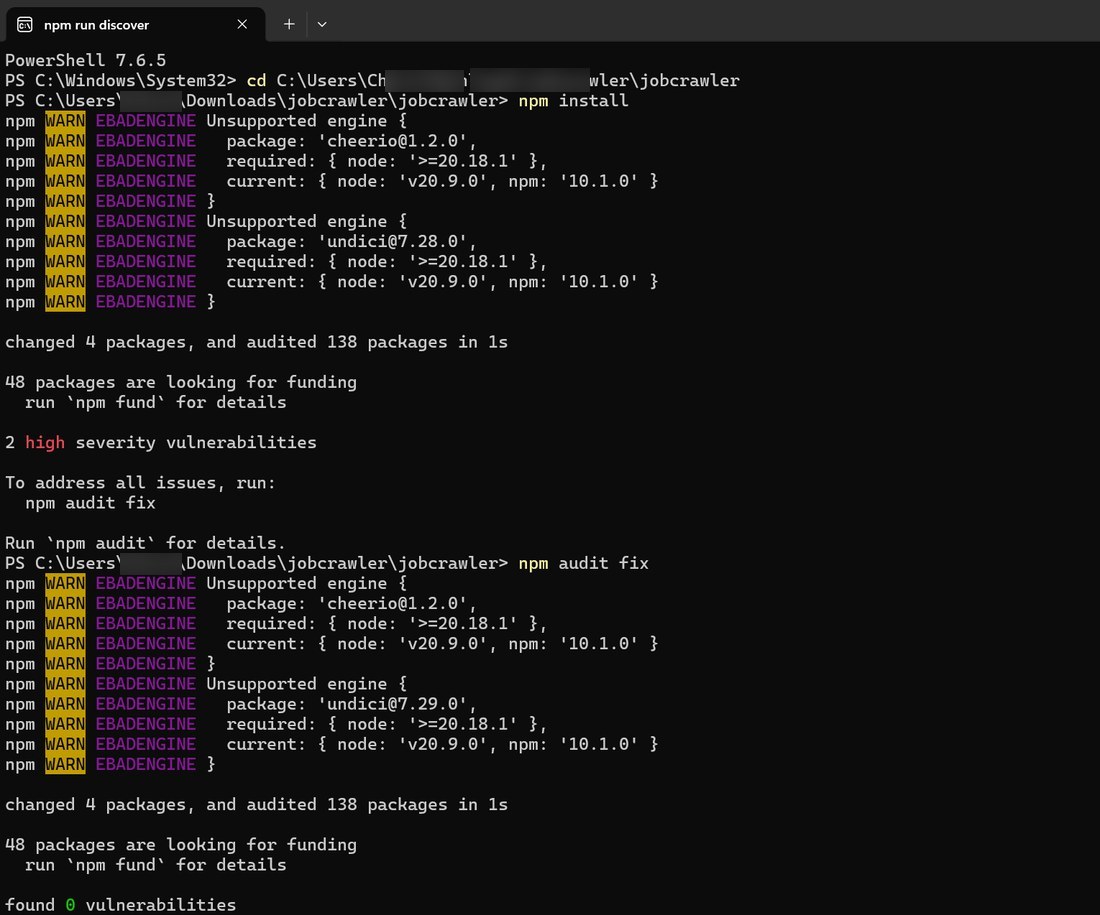This screenshot has width=1100, height=915.
Task: Click the 'undici@7.29.0' package line
Action: pos(351,704)
